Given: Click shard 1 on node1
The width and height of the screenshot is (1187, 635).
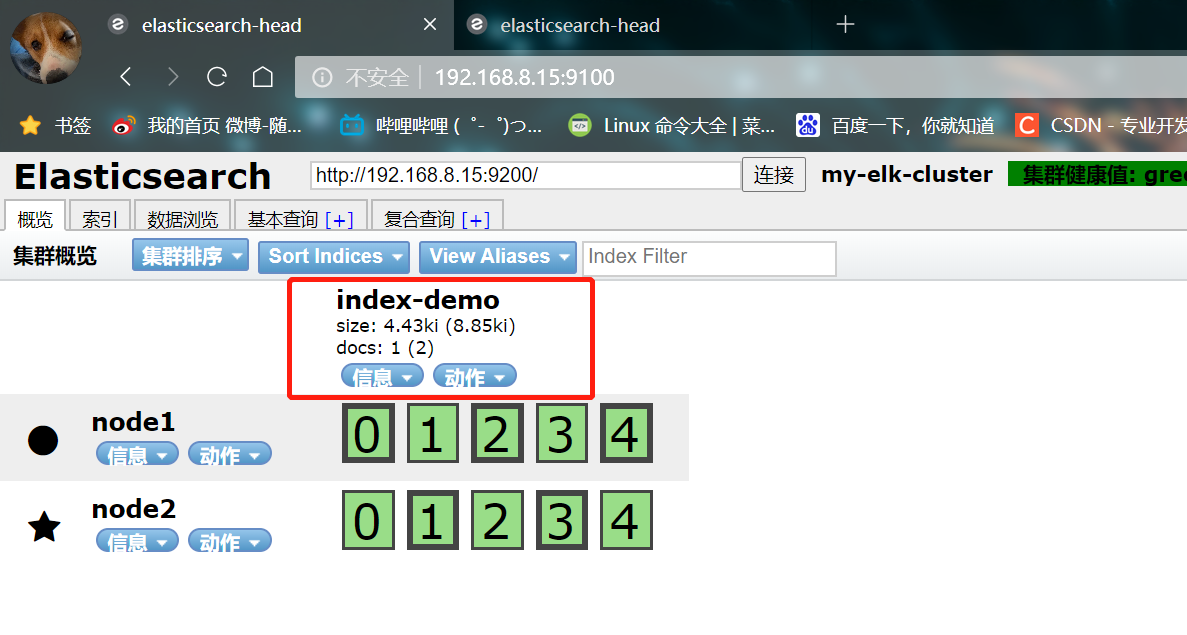Looking at the screenshot, I should pyautogui.click(x=432, y=434).
